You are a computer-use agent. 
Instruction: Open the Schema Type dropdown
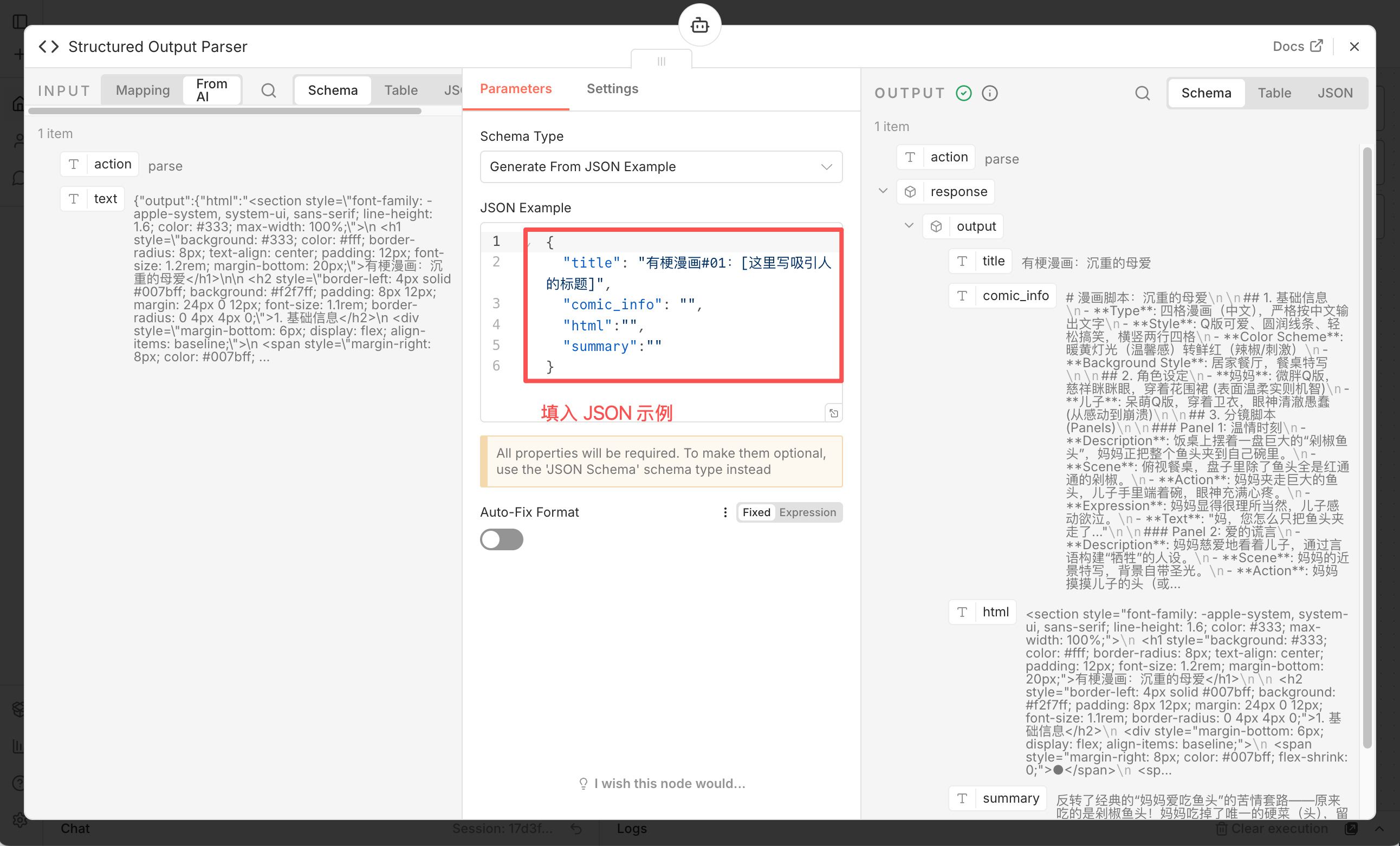point(661,166)
